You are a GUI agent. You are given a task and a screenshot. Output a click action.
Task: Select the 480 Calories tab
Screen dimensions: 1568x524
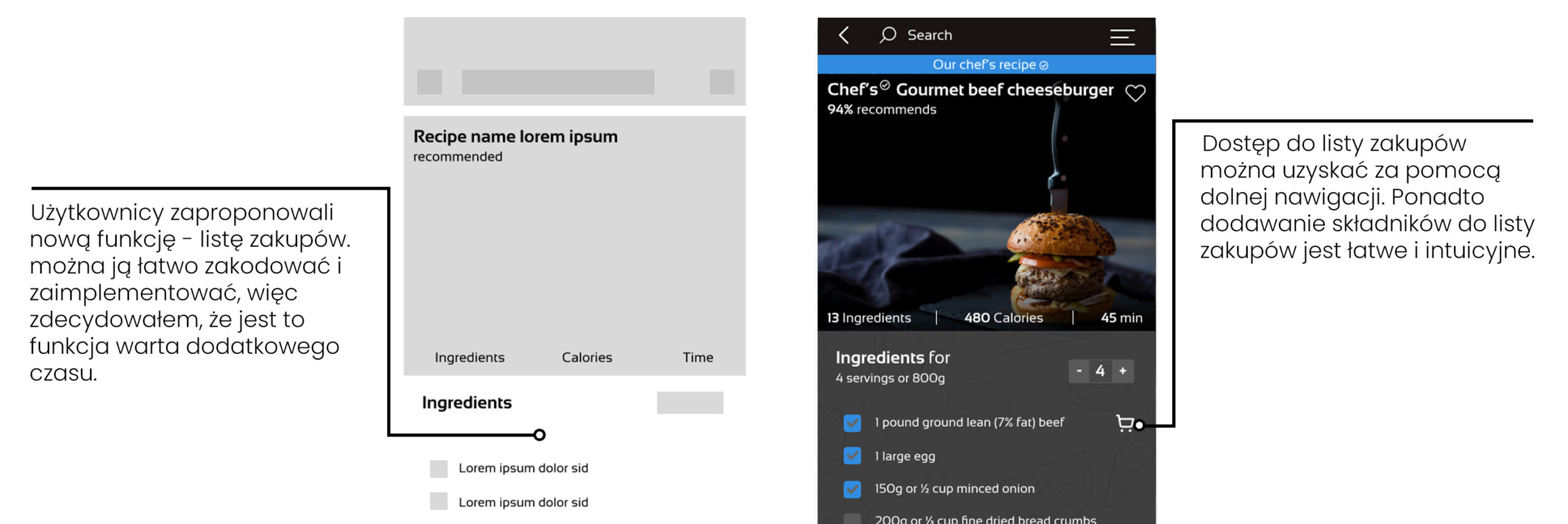pyautogui.click(x=1003, y=318)
